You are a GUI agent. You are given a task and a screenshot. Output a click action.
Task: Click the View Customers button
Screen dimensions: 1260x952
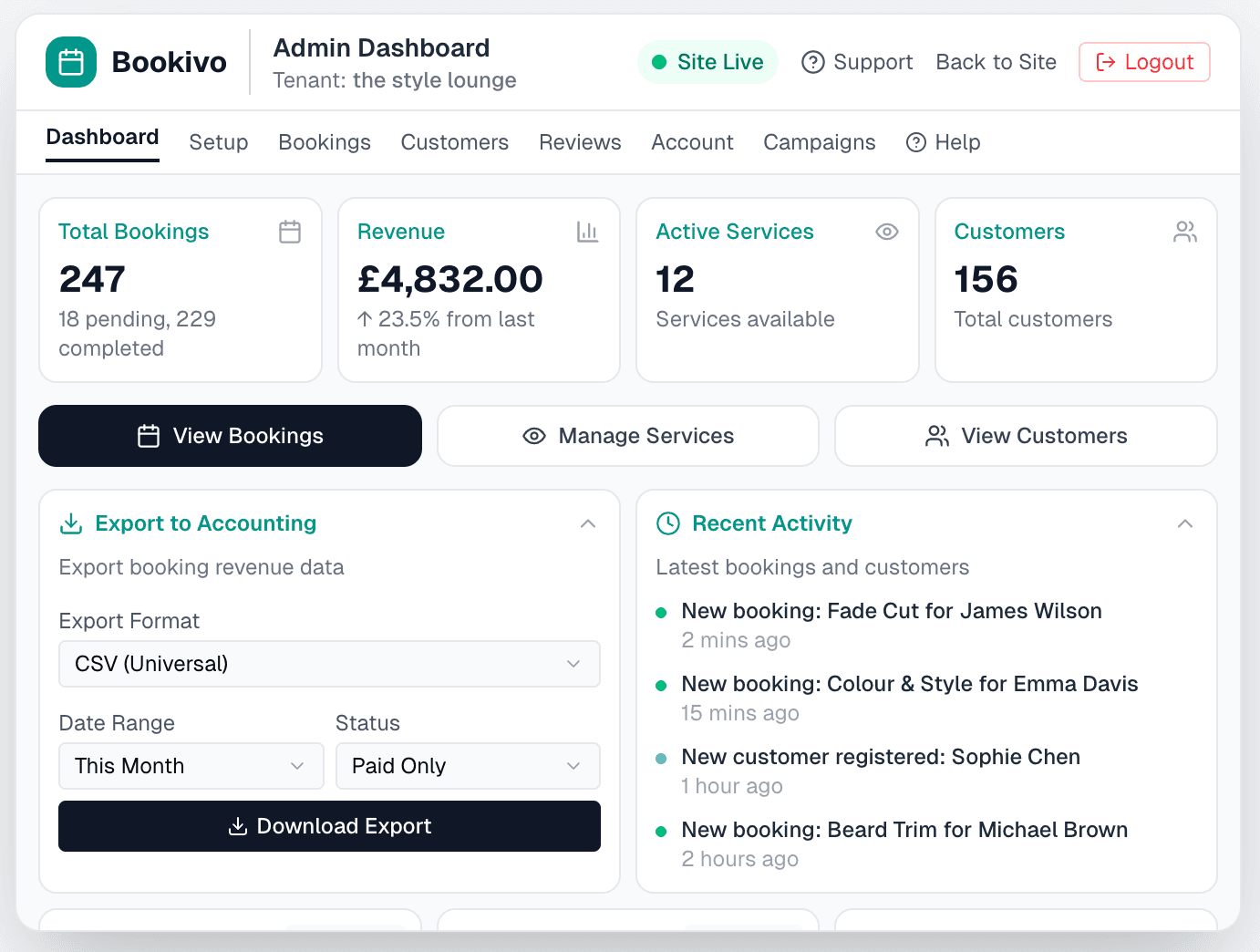(1025, 436)
